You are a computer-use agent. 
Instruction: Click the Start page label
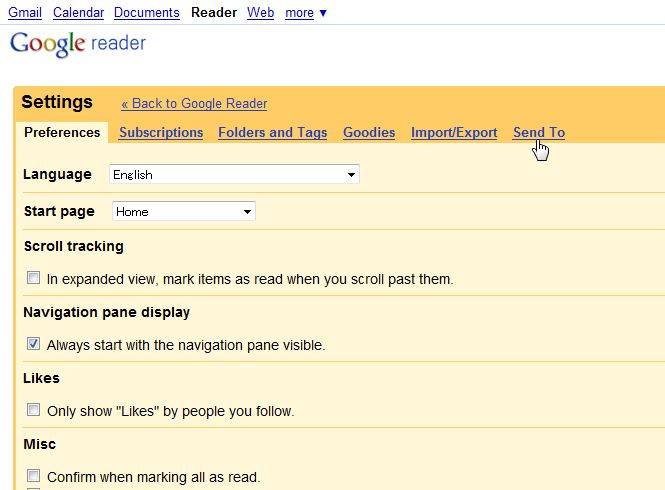pos(59,211)
